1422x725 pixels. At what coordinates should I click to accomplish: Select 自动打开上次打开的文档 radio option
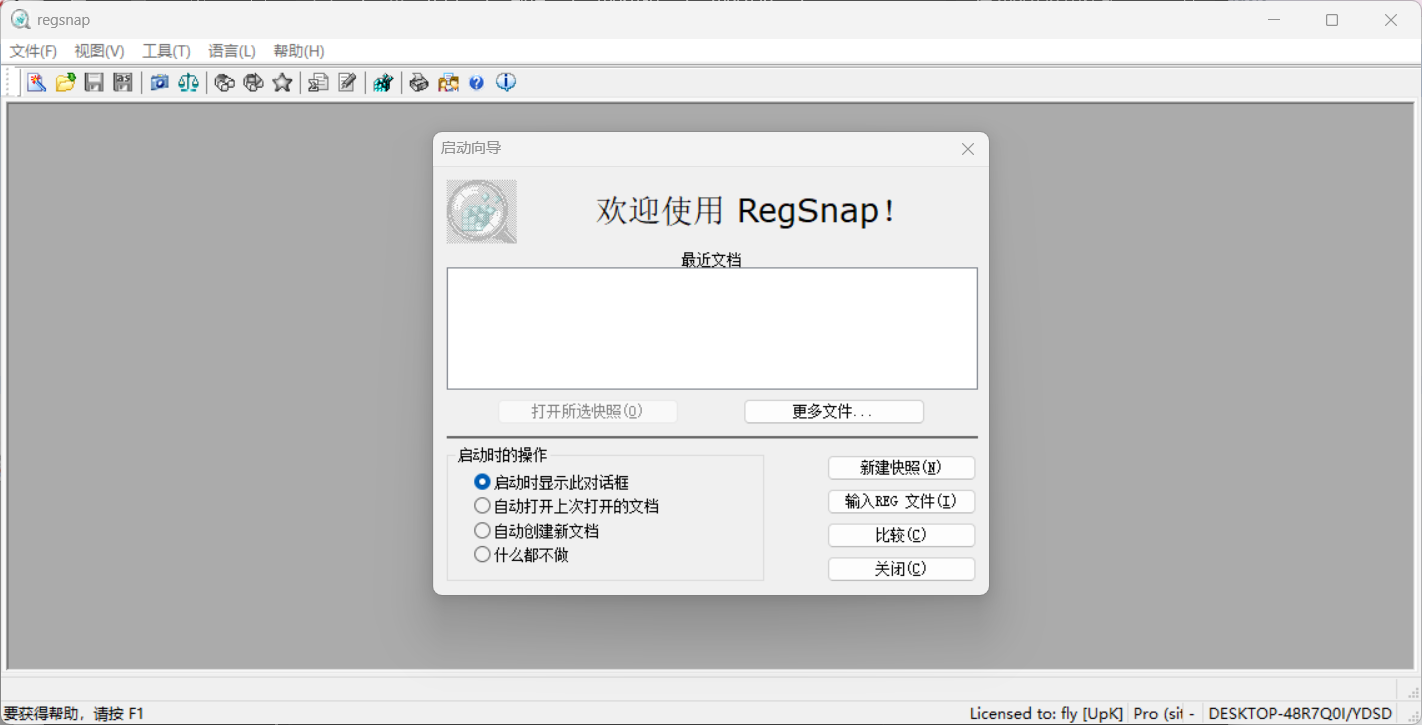(x=567, y=506)
